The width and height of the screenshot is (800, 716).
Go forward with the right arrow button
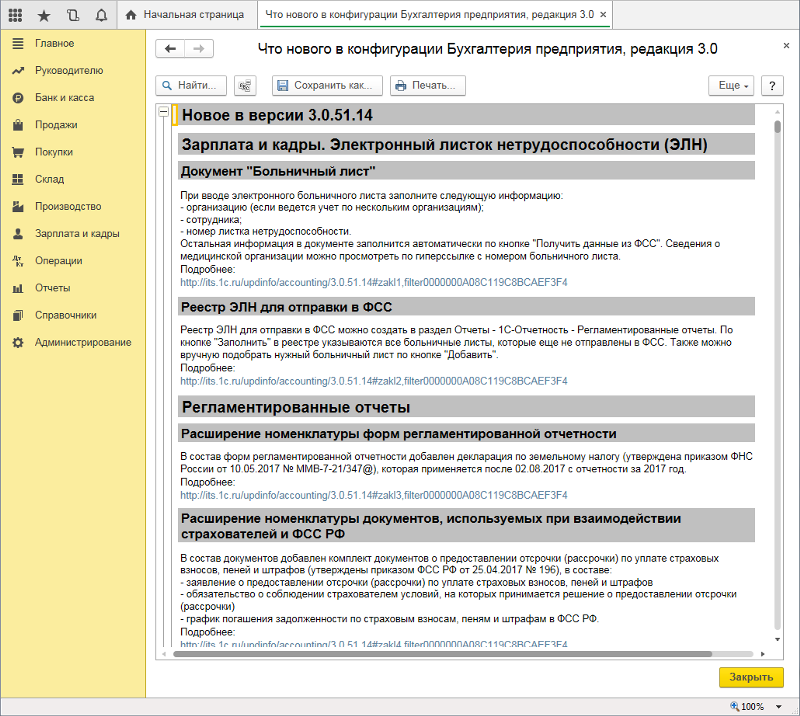[x=199, y=49]
